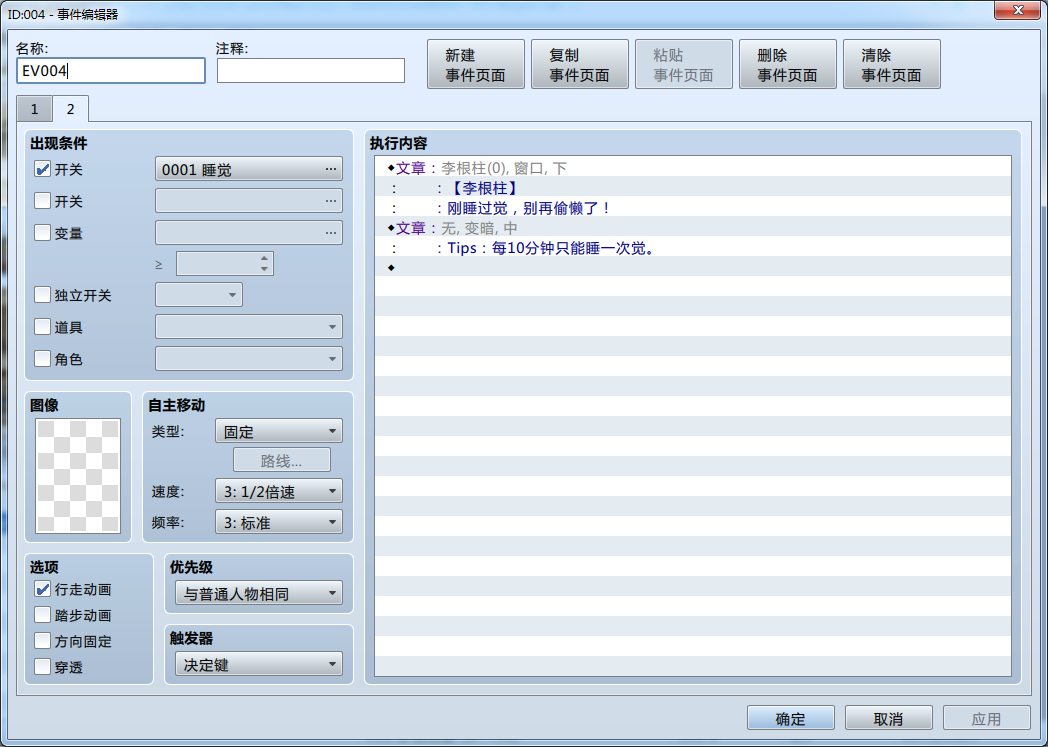This screenshot has width=1048, height=747.
Task: Select the empty last command diamond row
Action: coord(692,268)
